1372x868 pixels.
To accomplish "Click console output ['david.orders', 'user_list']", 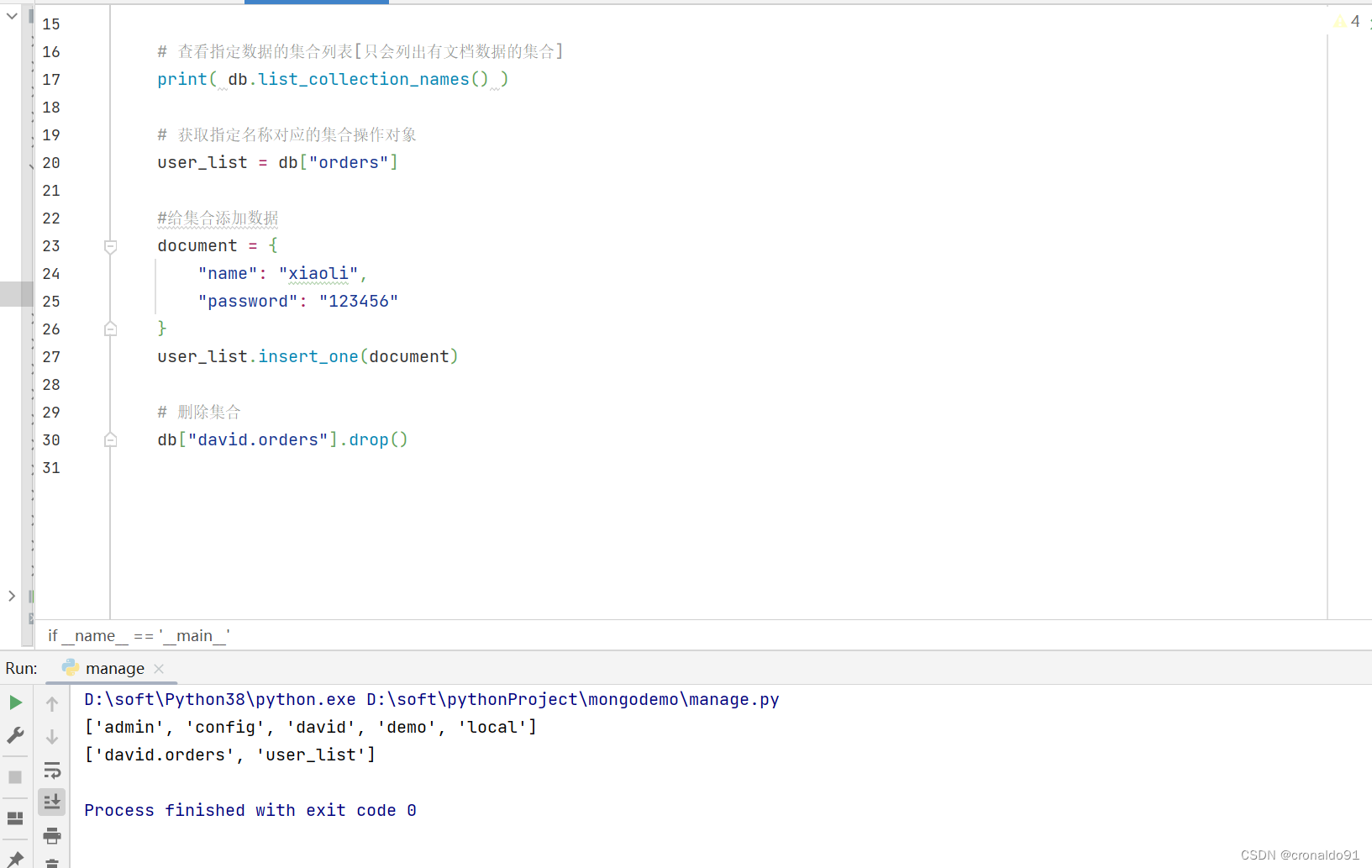I will point(229,755).
